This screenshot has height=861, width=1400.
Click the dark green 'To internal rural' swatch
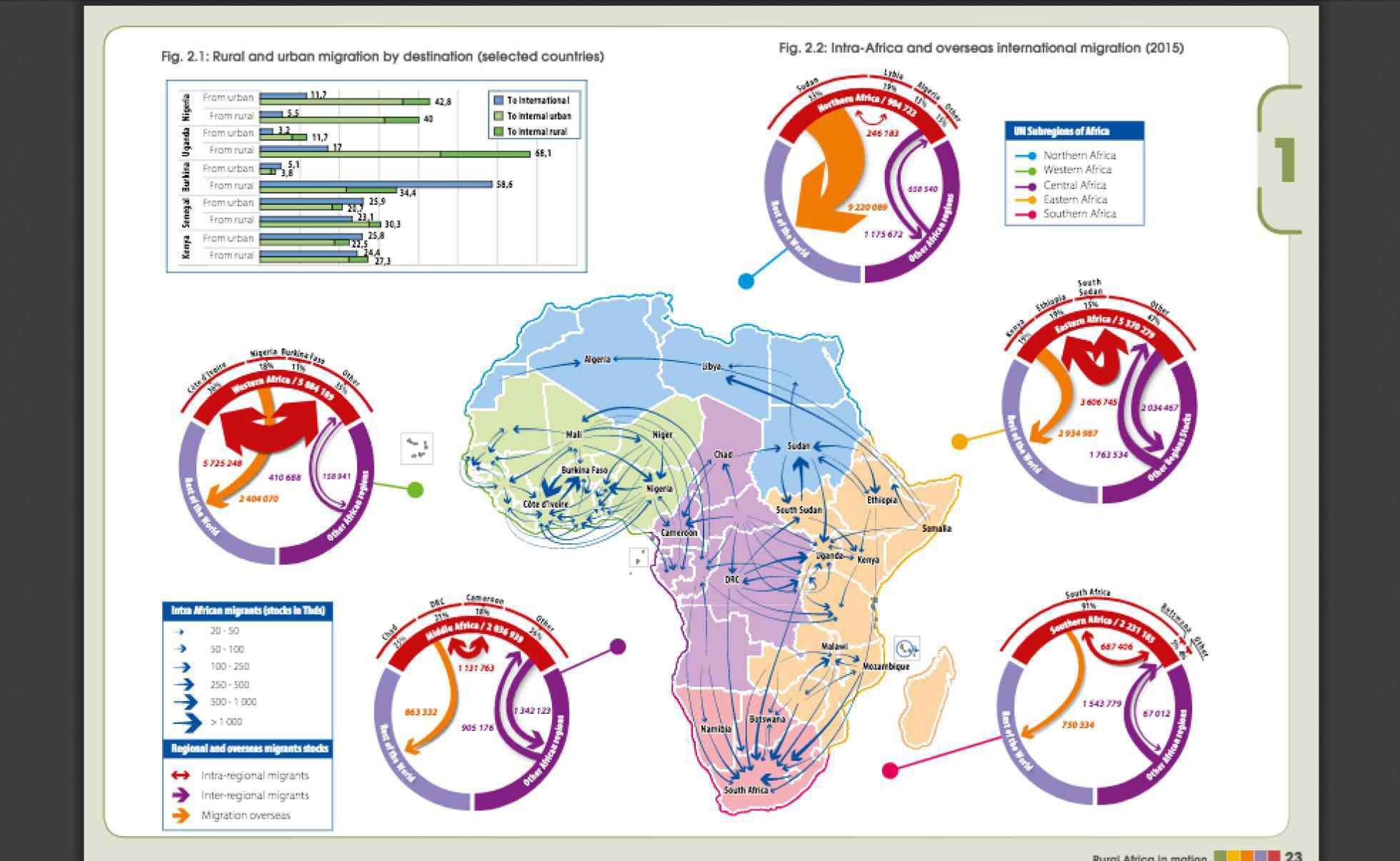pos(499,131)
